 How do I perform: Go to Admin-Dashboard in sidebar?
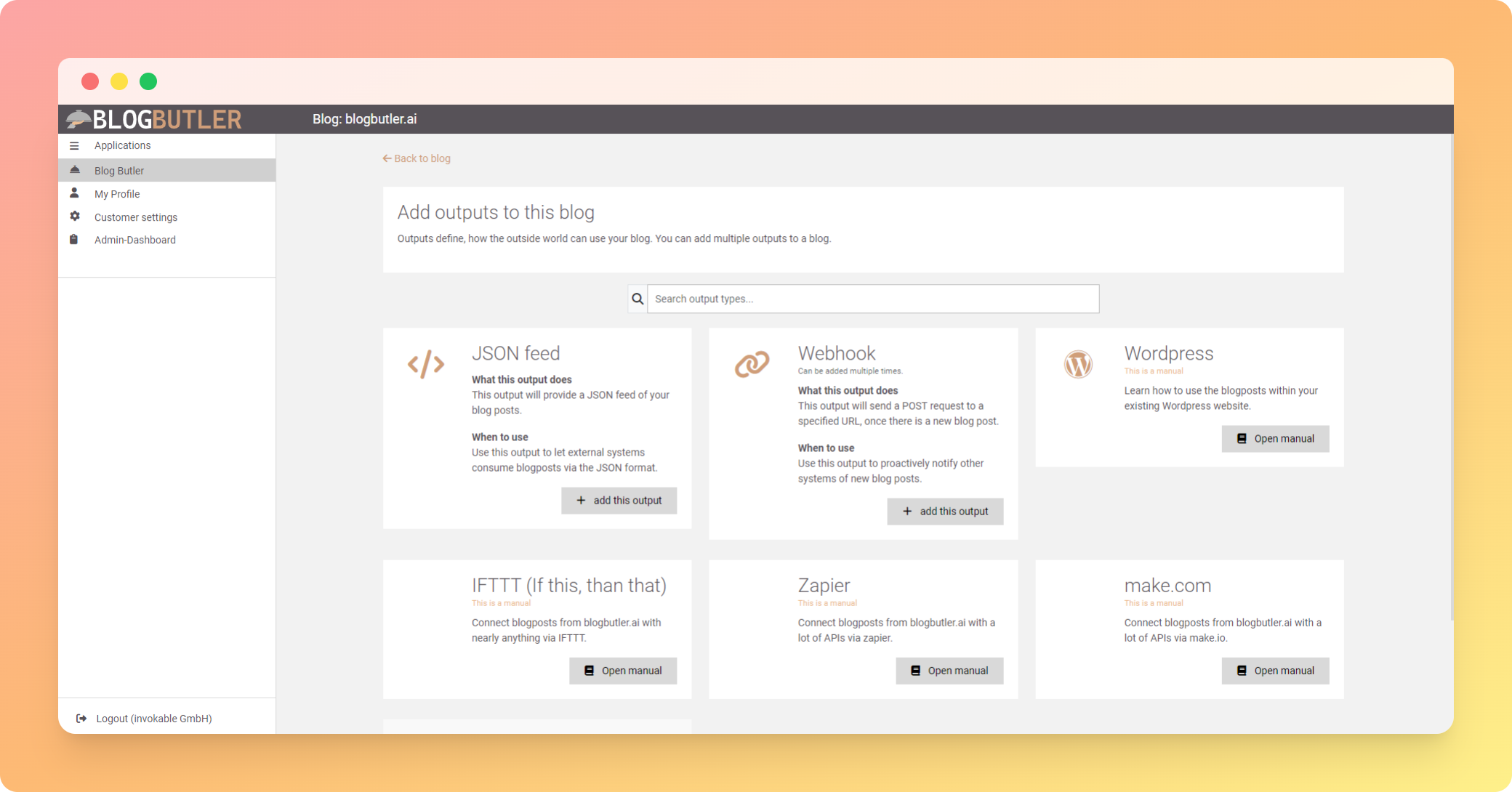tap(135, 240)
